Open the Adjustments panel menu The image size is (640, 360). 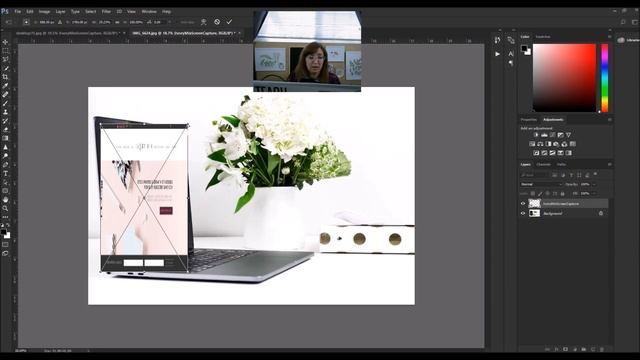[x=609, y=120]
